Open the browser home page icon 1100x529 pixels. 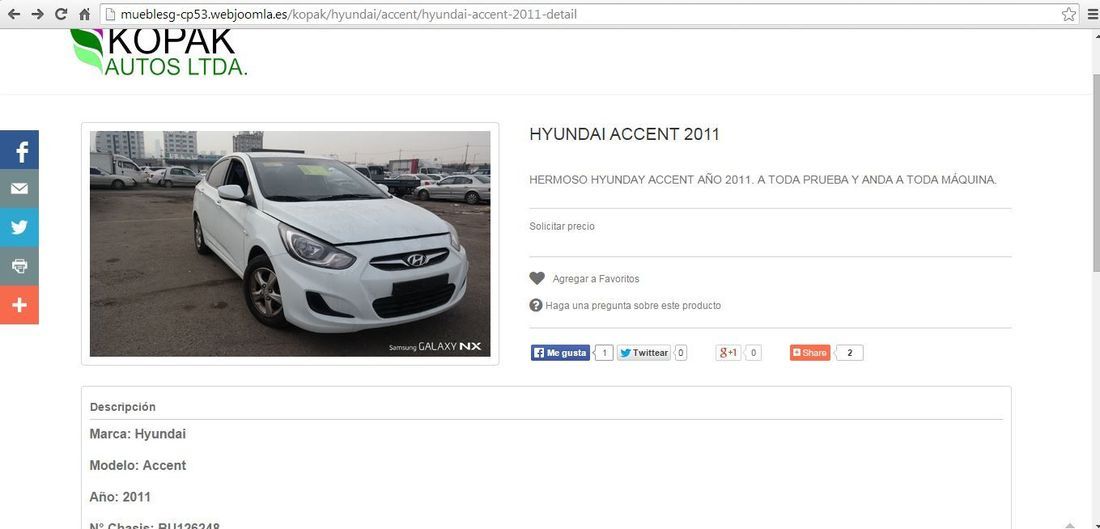84,14
